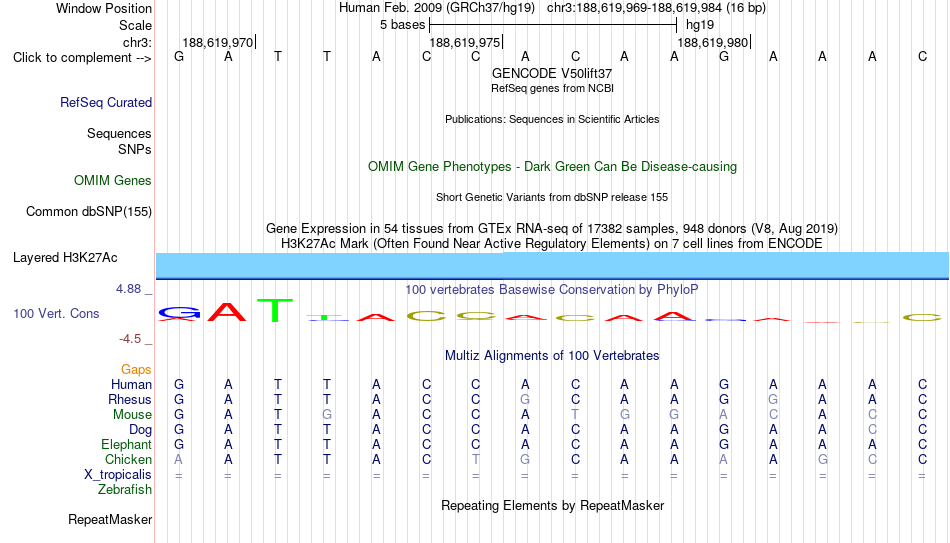Viewport: 950px width, 543px height.
Task: Click the large blue G conservation logo letter
Action: 179,313
